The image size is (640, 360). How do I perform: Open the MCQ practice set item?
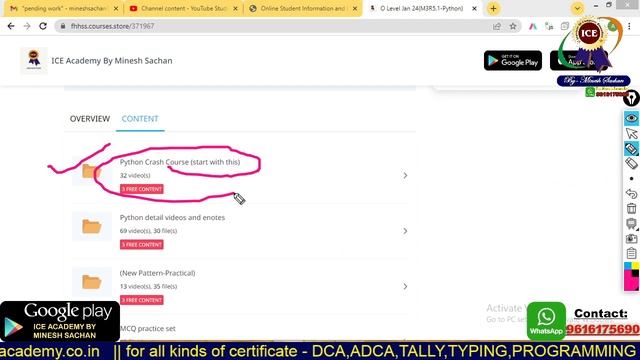click(x=148, y=329)
